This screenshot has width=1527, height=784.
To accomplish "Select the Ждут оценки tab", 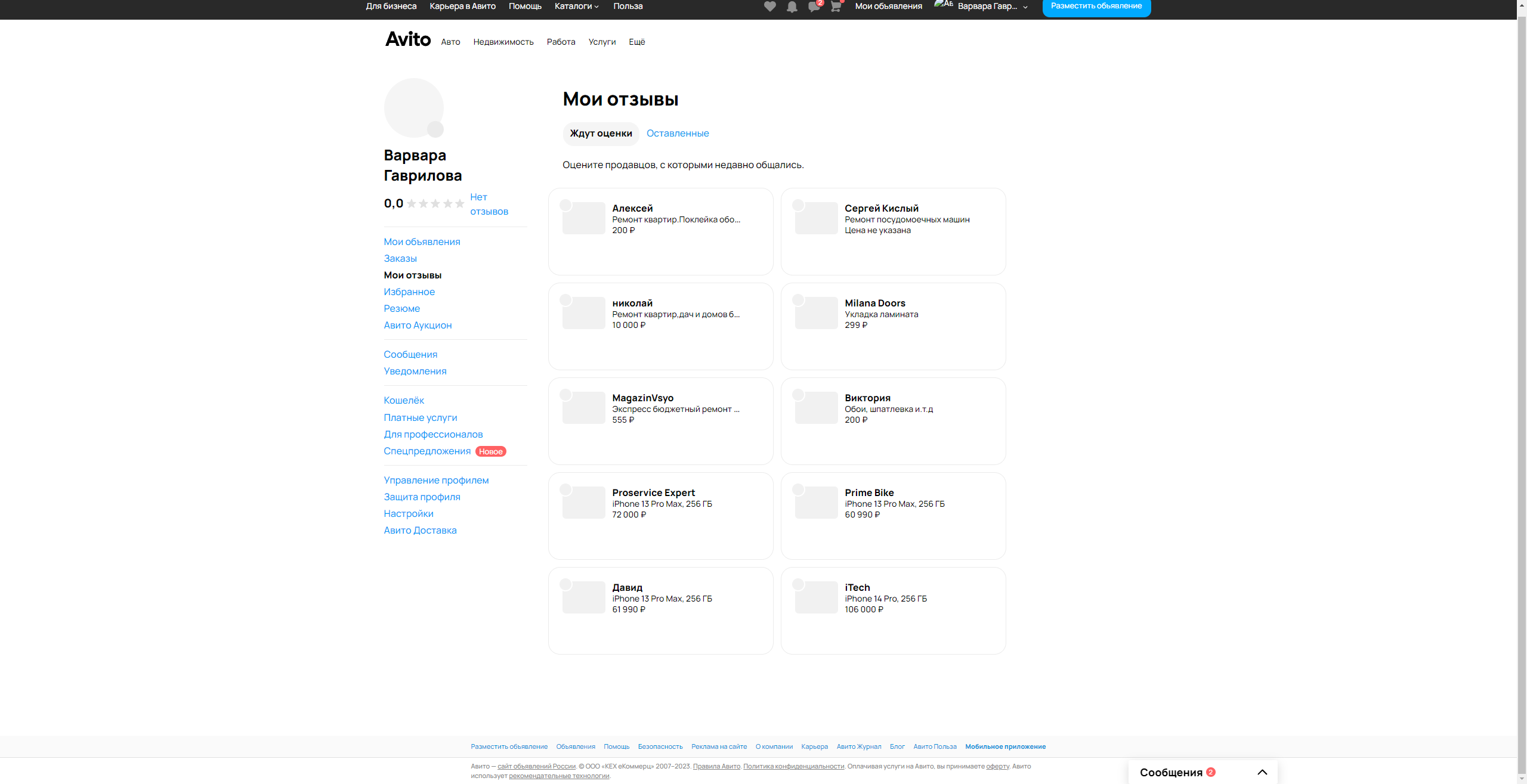I will click(601, 134).
